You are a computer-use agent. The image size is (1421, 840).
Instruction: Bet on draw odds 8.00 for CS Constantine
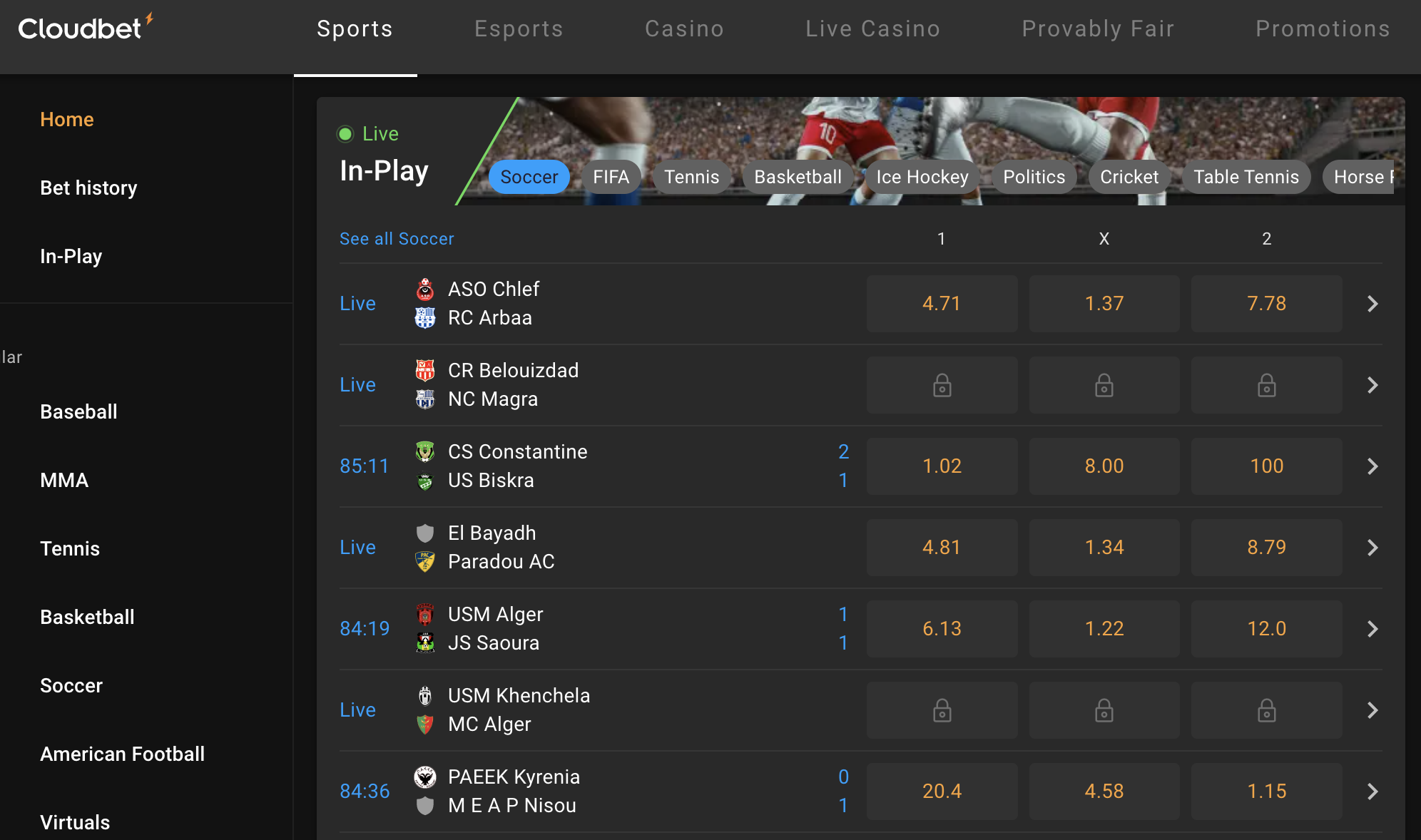1104,466
